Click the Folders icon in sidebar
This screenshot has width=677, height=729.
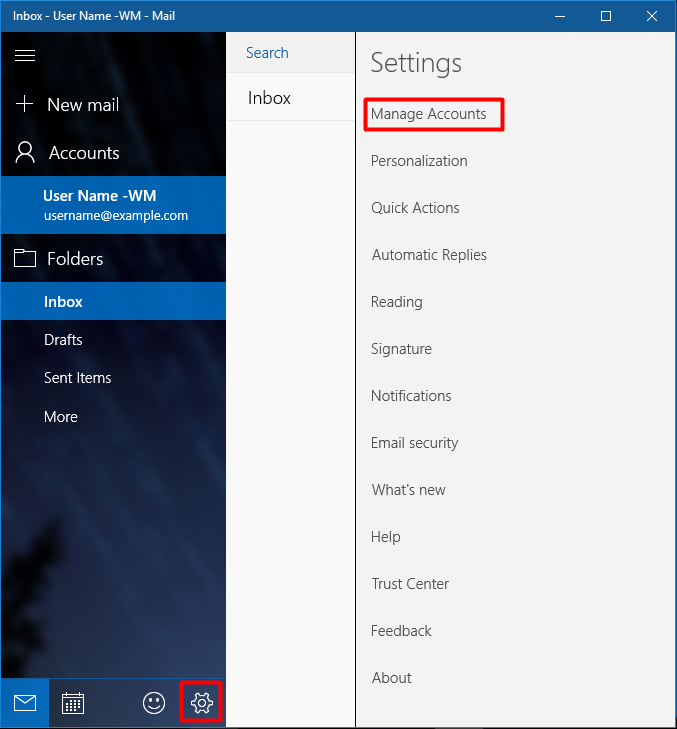click(25, 259)
